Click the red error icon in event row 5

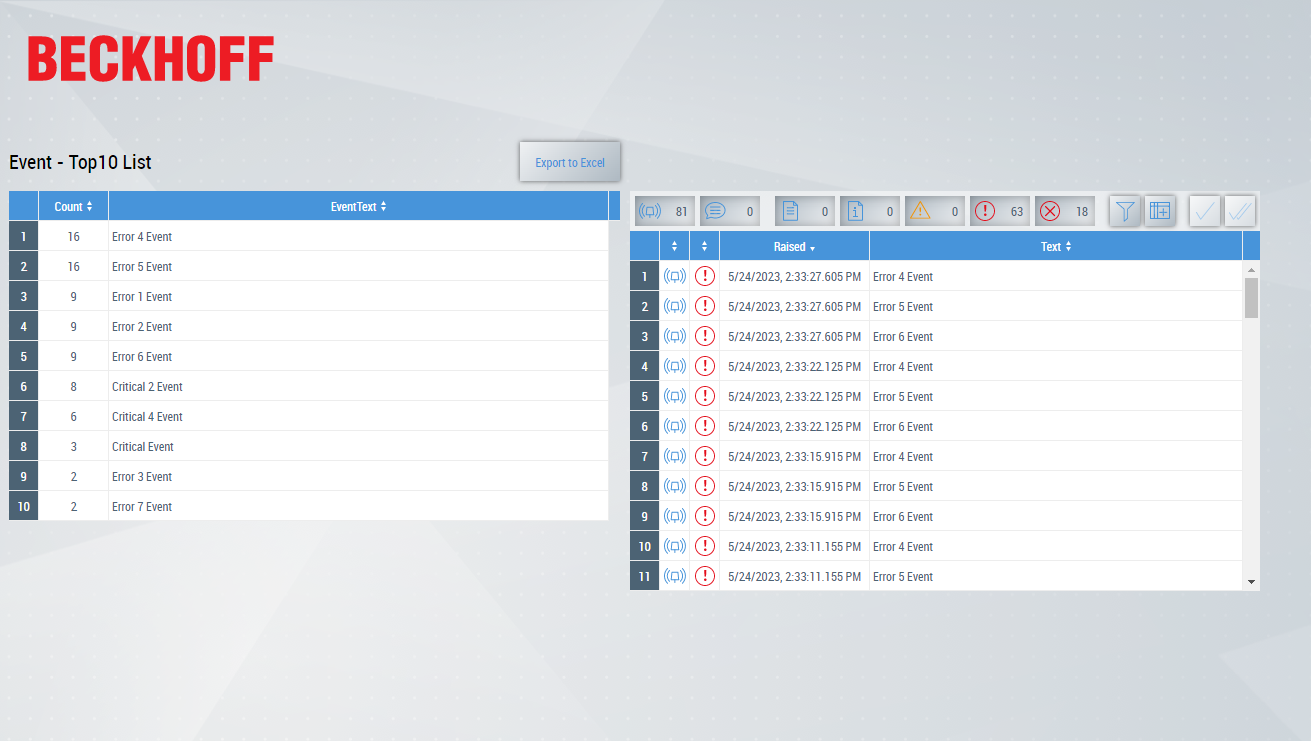(x=705, y=396)
